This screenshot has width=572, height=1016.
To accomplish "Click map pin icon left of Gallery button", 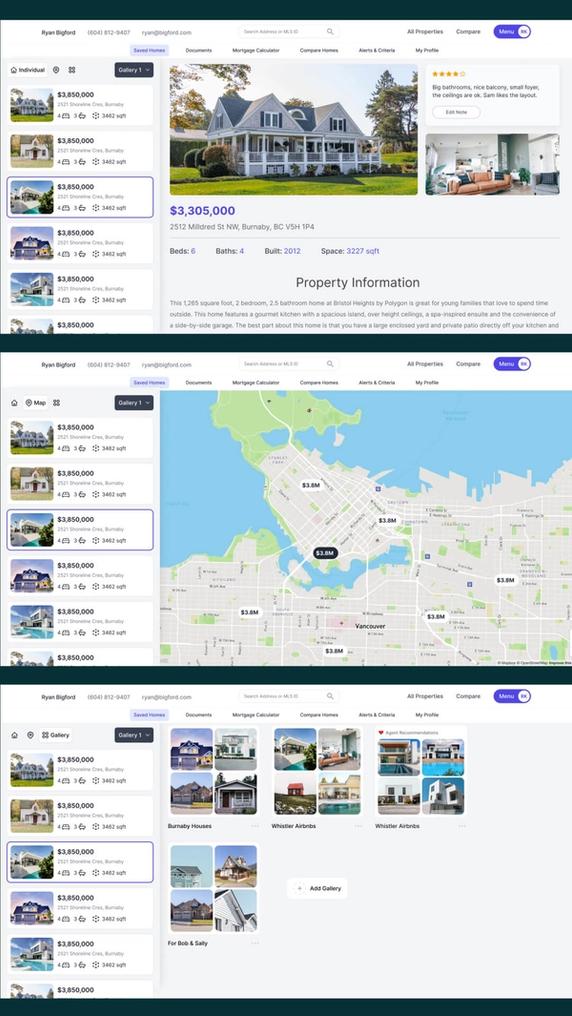I will (x=30, y=735).
